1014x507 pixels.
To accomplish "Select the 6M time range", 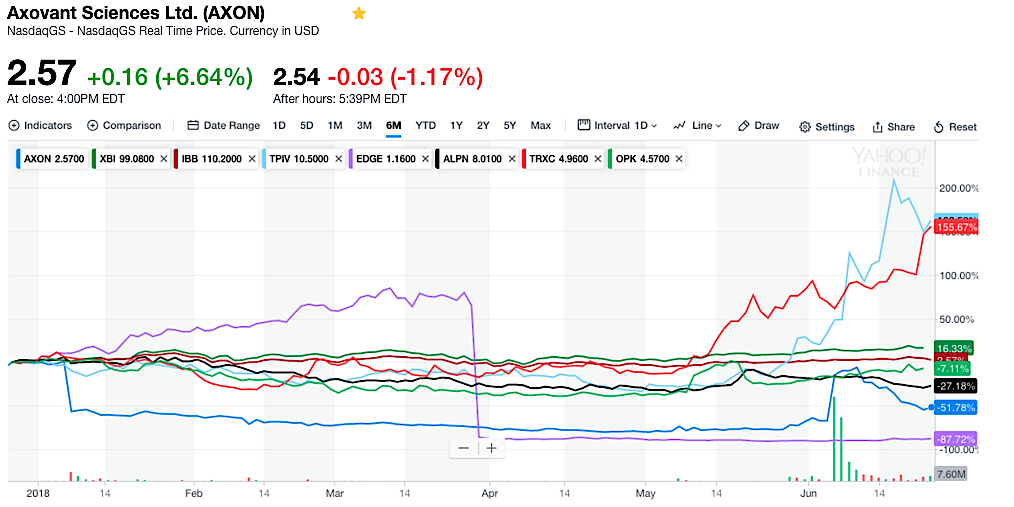I will 393,125.
